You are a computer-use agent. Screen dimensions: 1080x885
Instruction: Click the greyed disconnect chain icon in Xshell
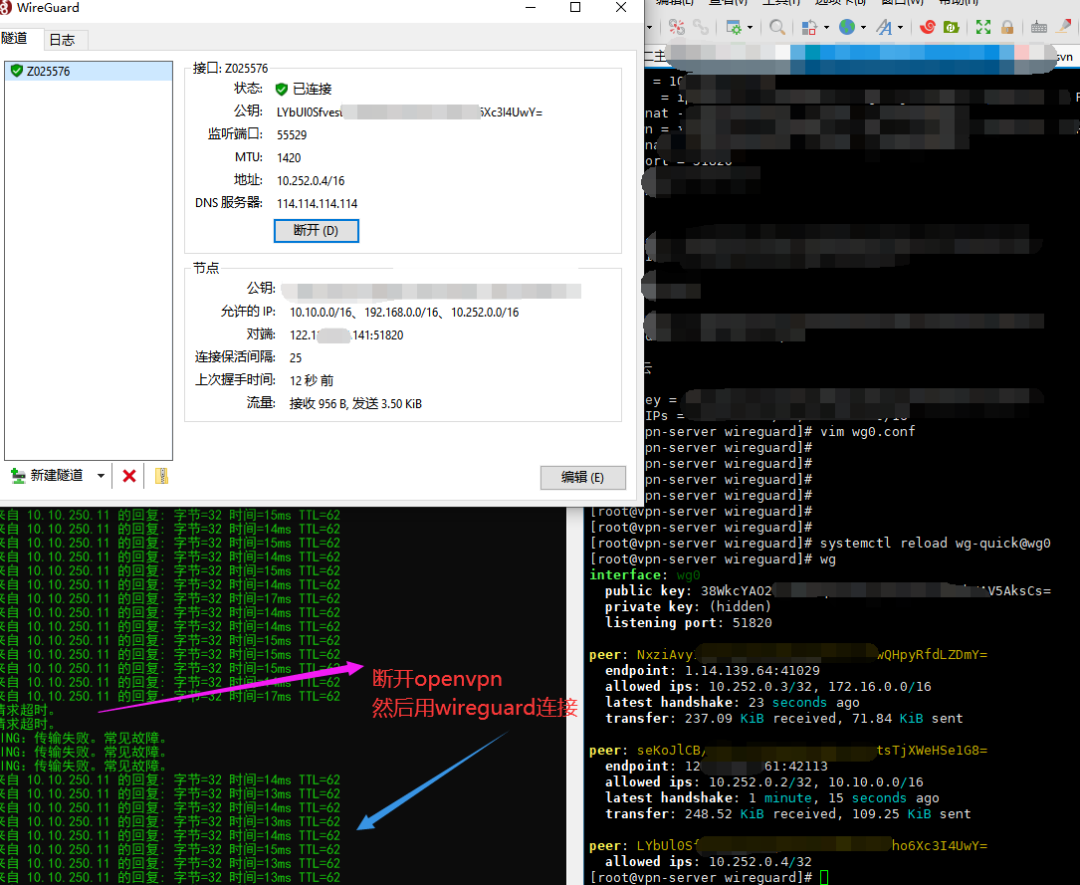pos(701,27)
